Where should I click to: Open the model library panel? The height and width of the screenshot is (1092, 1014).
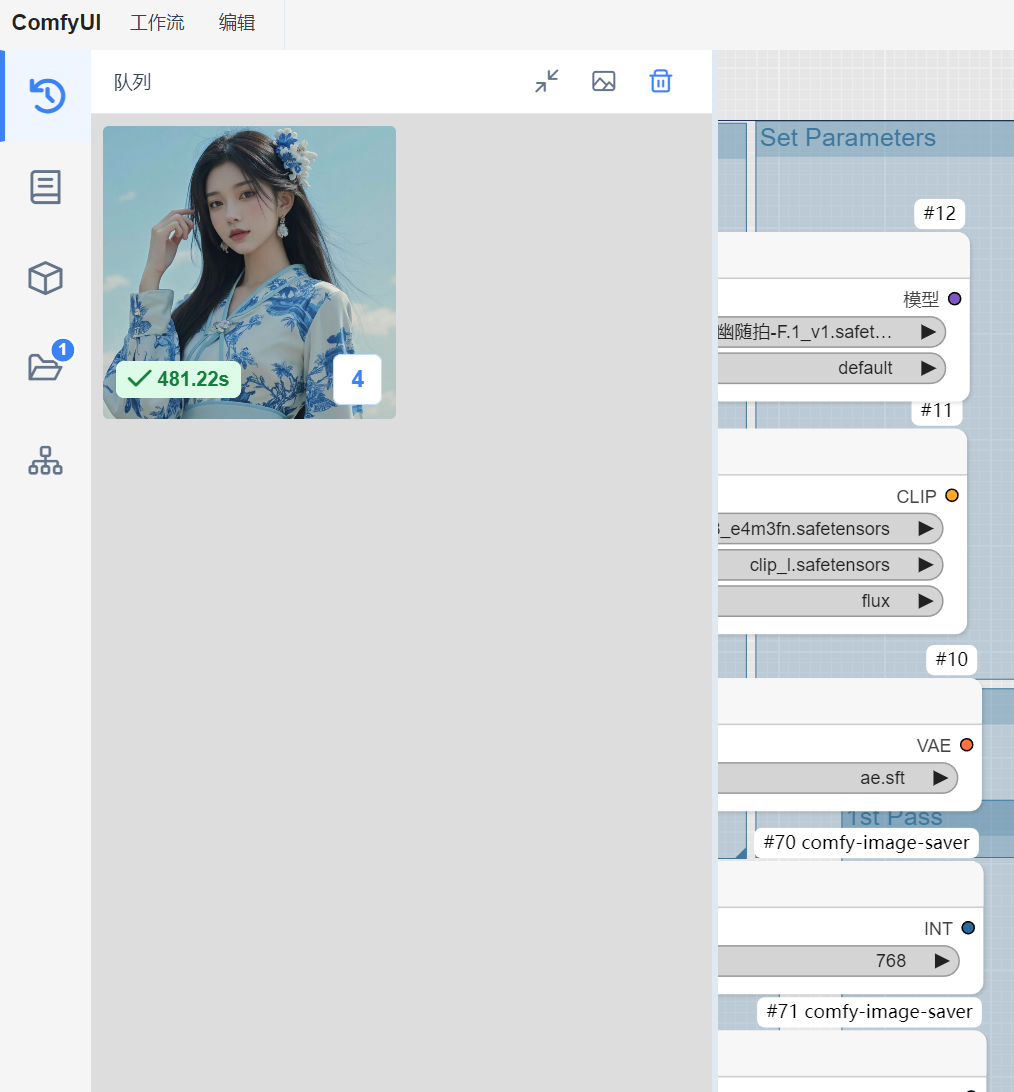[45, 278]
